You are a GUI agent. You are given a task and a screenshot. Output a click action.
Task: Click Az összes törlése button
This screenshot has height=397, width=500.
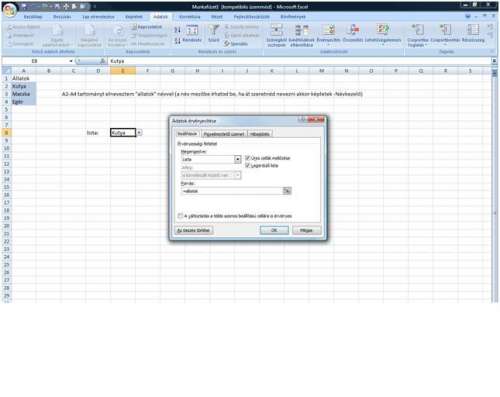tap(194, 230)
